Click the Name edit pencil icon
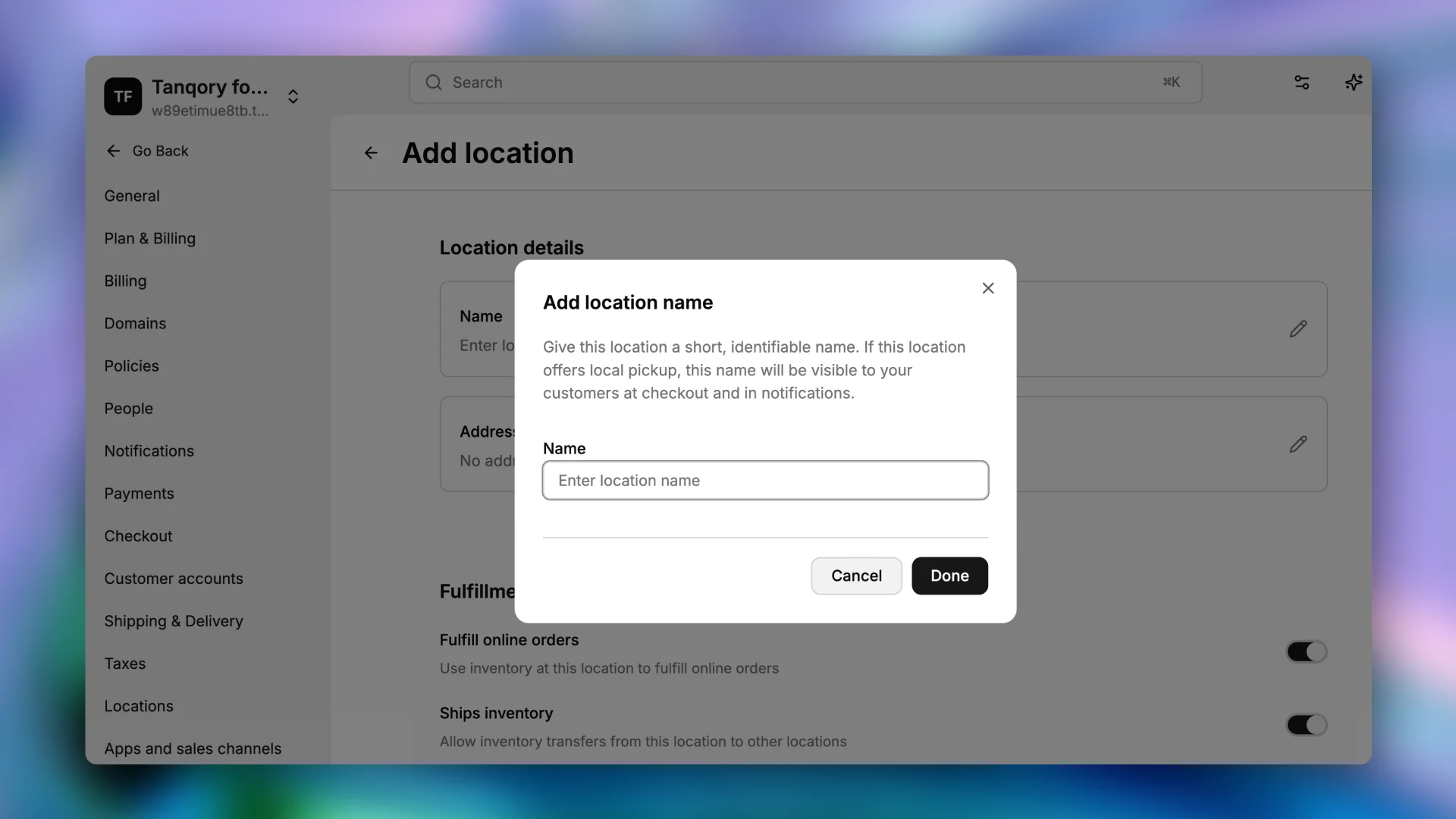The width and height of the screenshot is (1456, 819). [x=1298, y=328]
